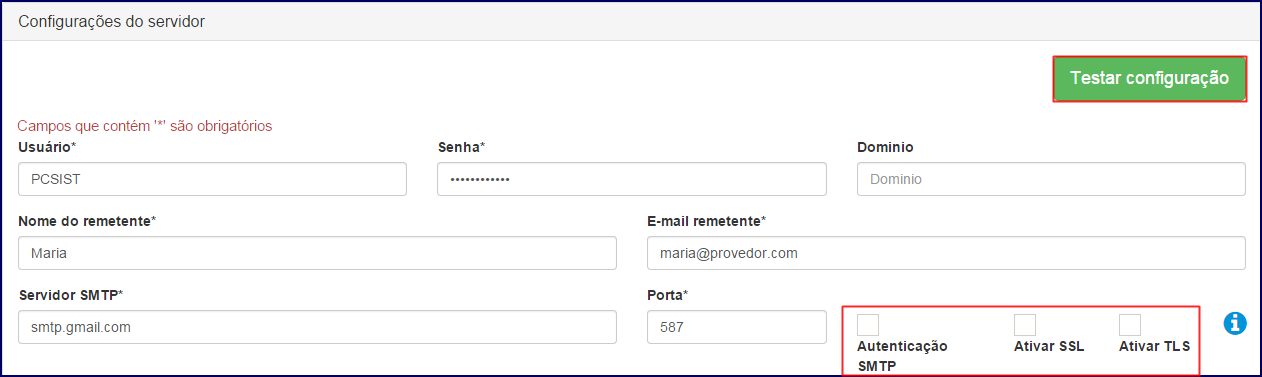This screenshot has height=377, width=1262.
Task: Click the red required-fields notice text
Action: (x=145, y=126)
